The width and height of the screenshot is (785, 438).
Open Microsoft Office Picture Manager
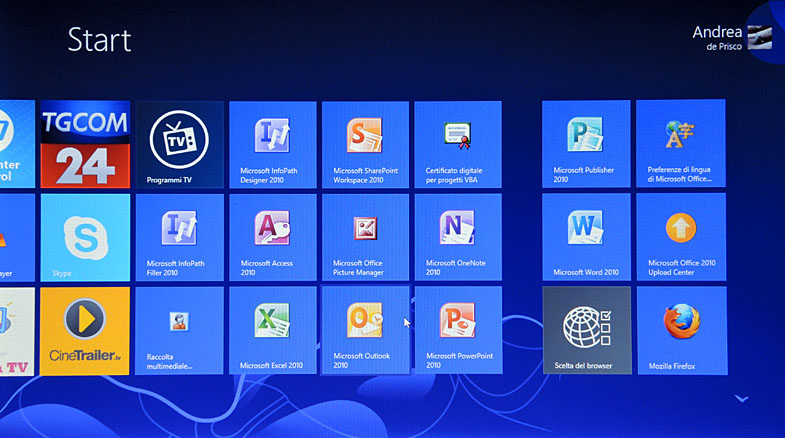click(365, 238)
